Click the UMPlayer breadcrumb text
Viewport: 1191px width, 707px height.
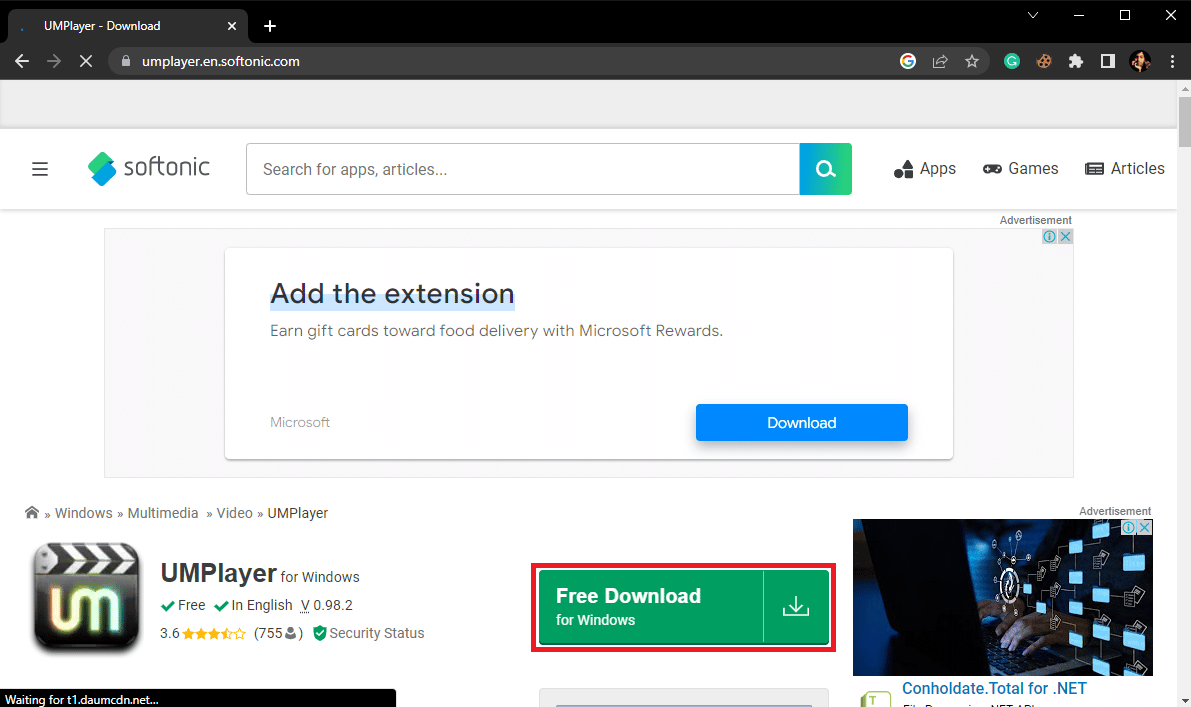pos(298,513)
